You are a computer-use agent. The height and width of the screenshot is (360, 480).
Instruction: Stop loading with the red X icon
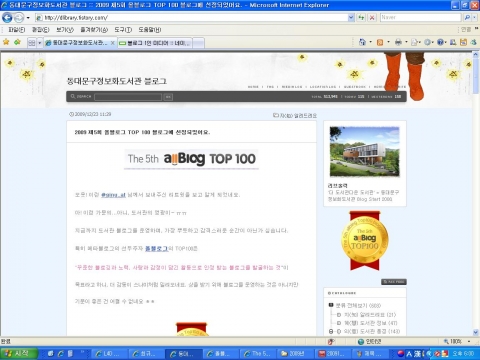click(372, 17)
